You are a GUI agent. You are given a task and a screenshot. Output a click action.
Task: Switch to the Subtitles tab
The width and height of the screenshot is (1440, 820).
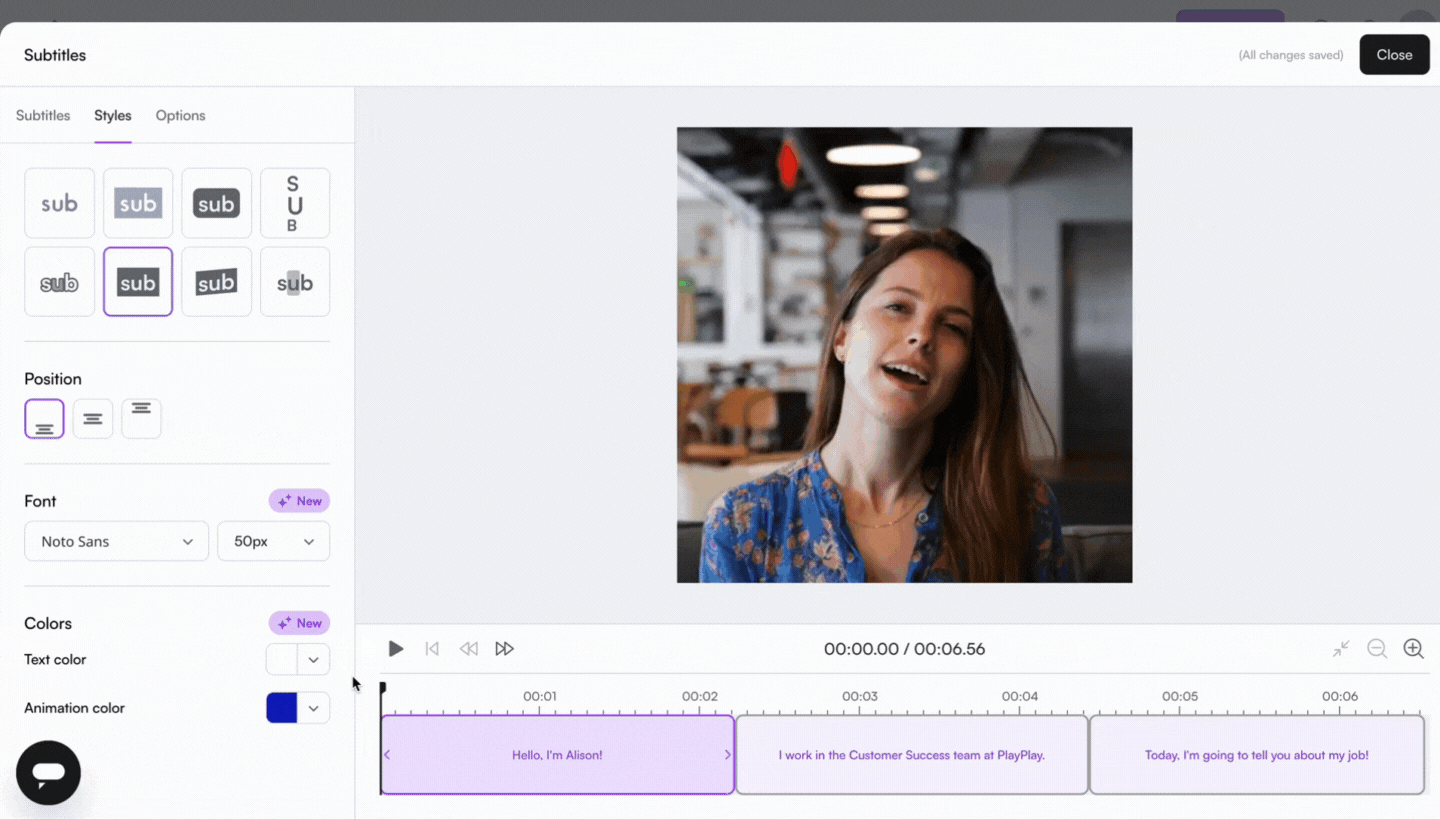[43, 115]
